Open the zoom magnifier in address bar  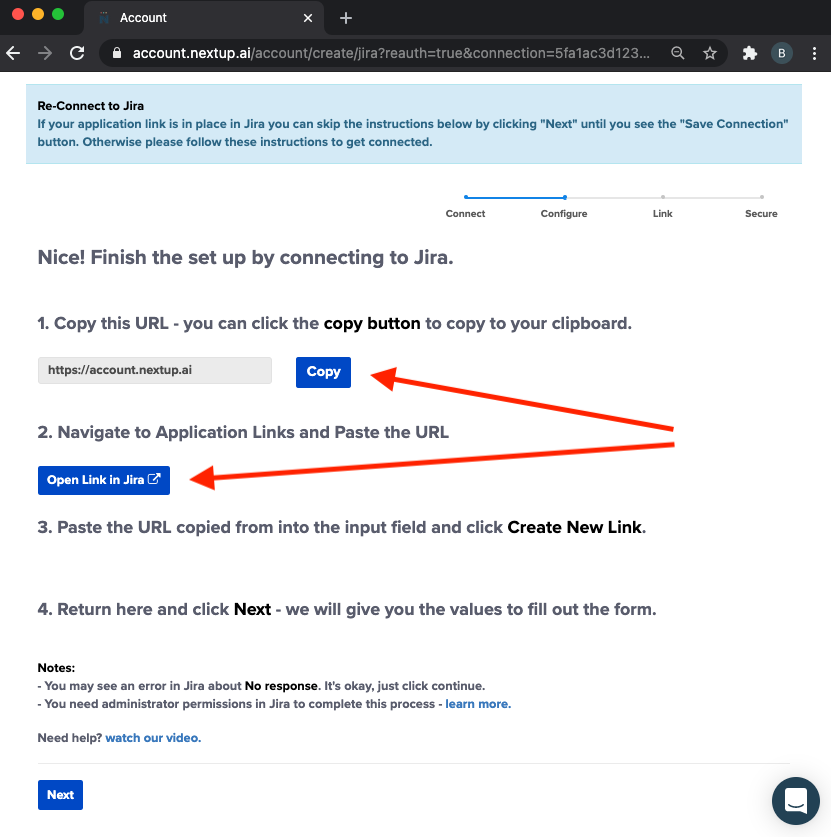(677, 53)
